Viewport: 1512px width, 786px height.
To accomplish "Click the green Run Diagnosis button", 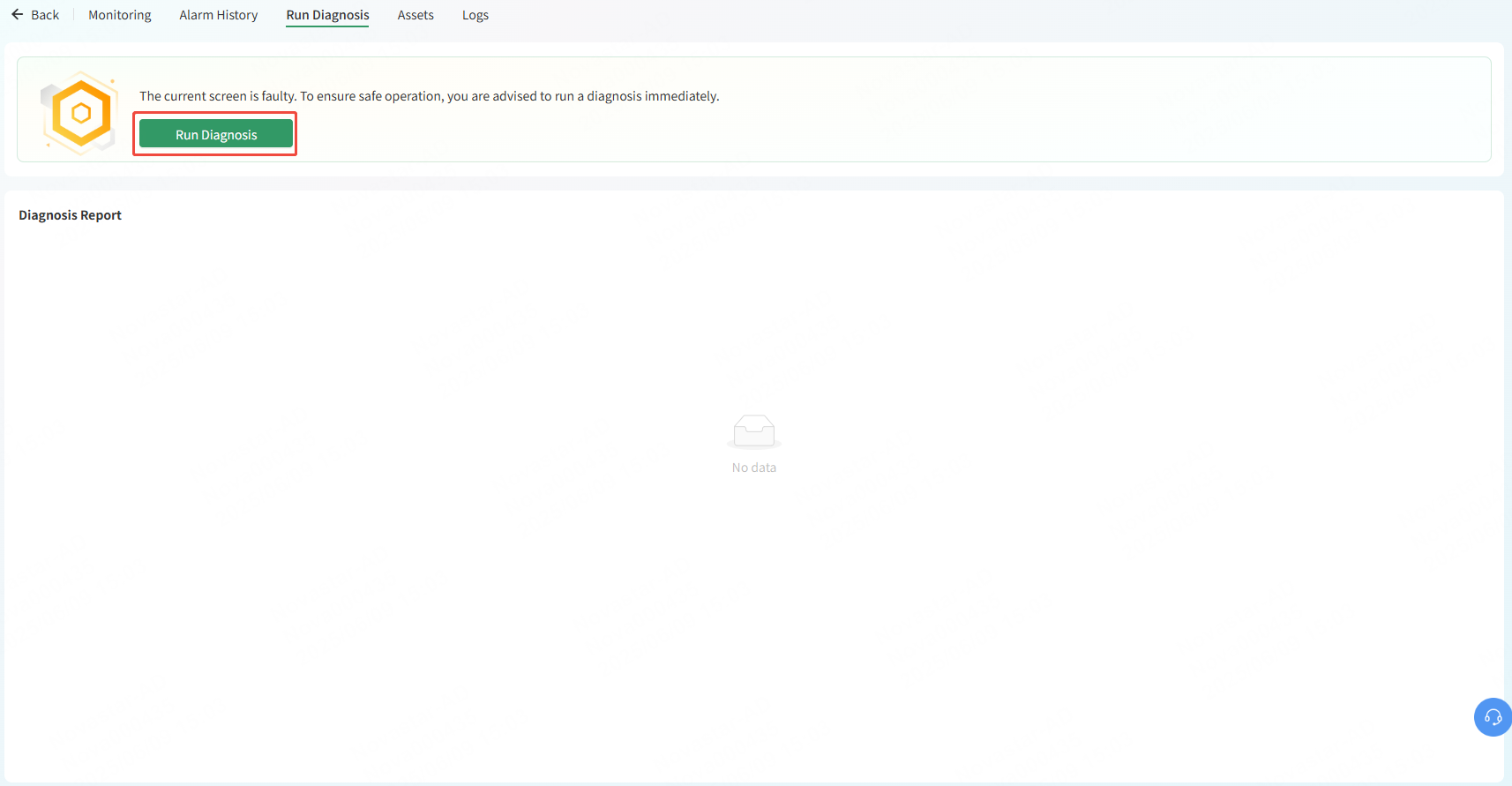I will pyautogui.click(x=216, y=134).
